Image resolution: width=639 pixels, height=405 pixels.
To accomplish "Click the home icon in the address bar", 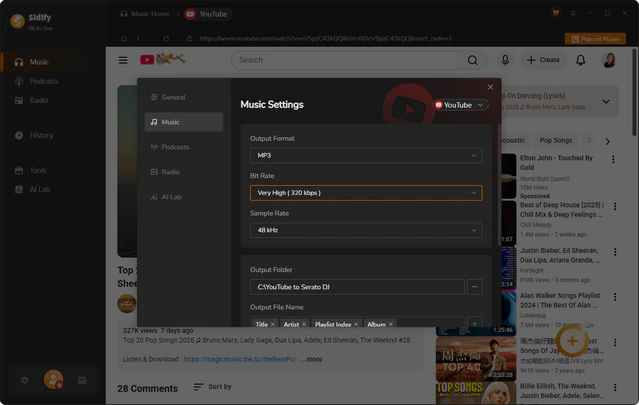I will coord(124,39).
